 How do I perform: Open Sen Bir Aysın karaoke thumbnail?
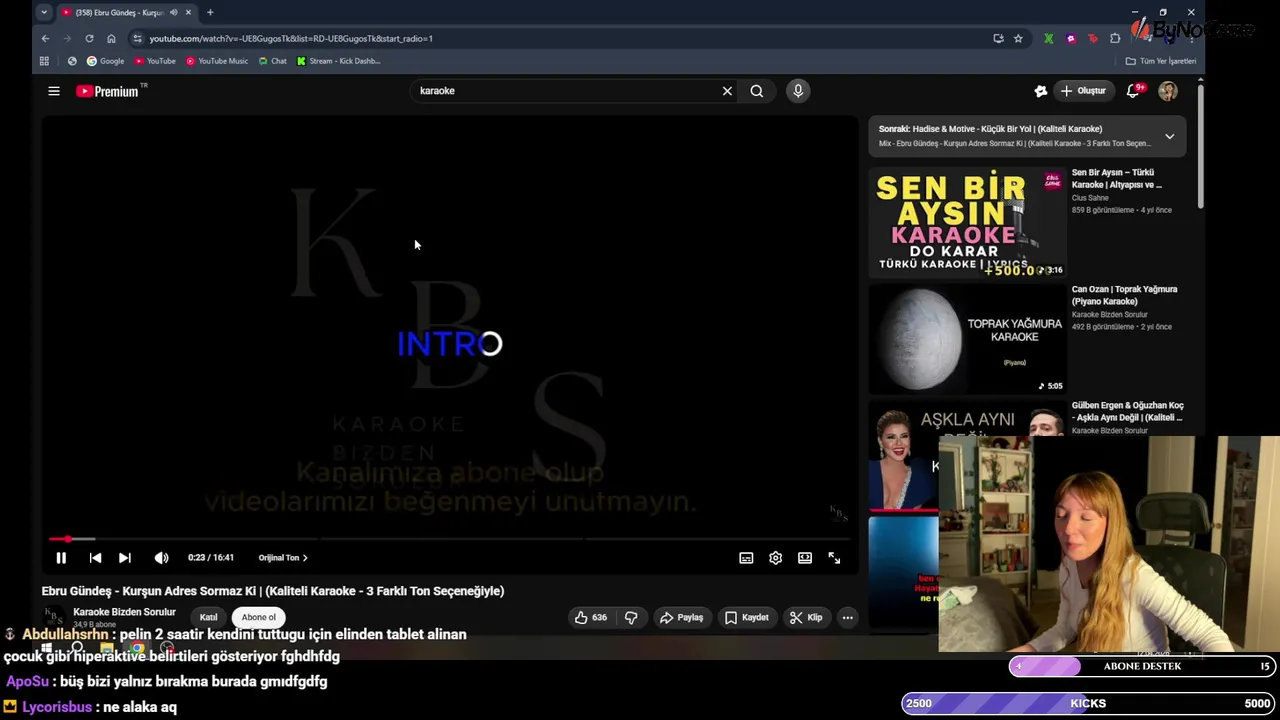(967, 222)
